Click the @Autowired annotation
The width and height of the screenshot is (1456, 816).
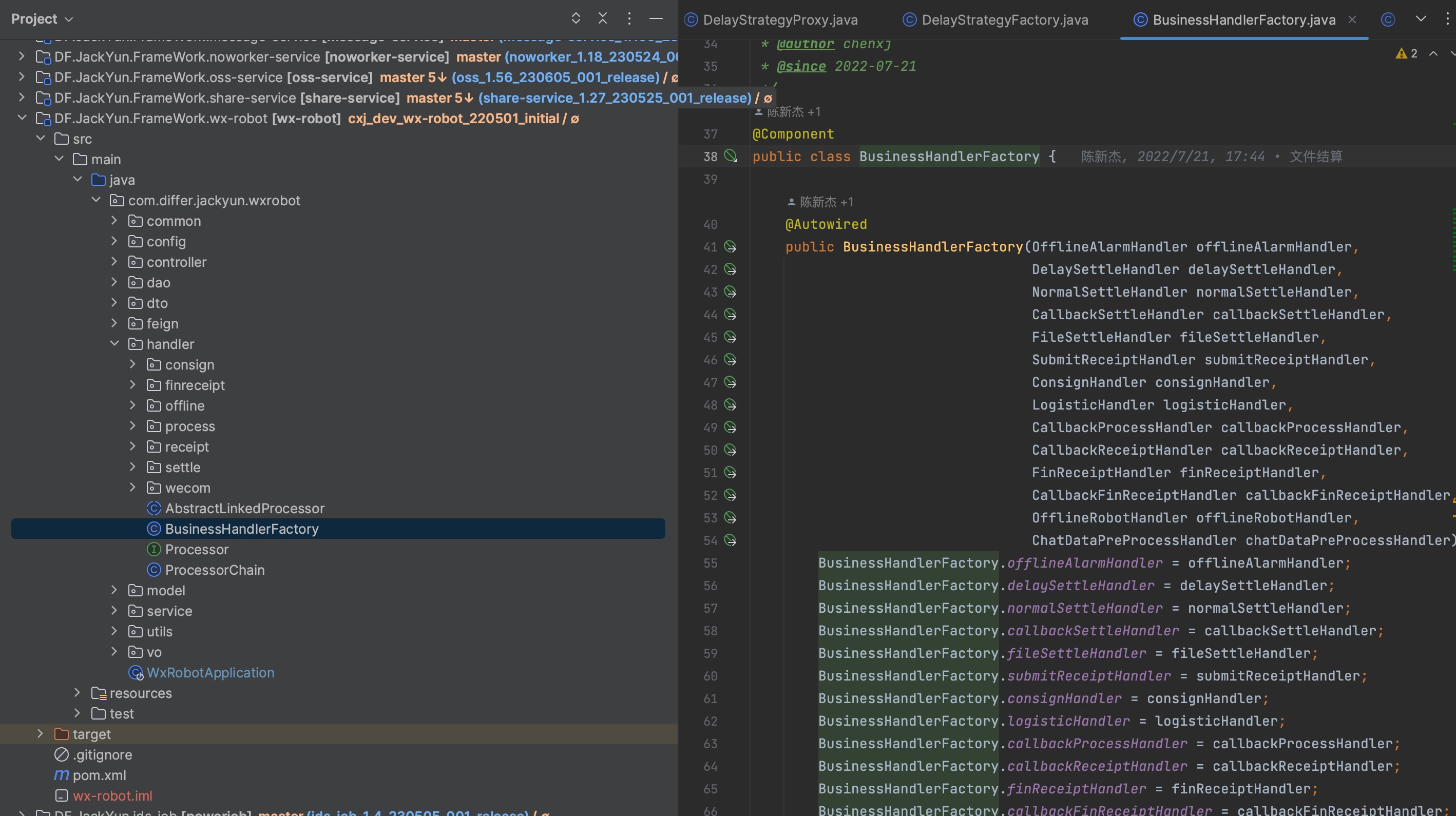[x=826, y=224]
